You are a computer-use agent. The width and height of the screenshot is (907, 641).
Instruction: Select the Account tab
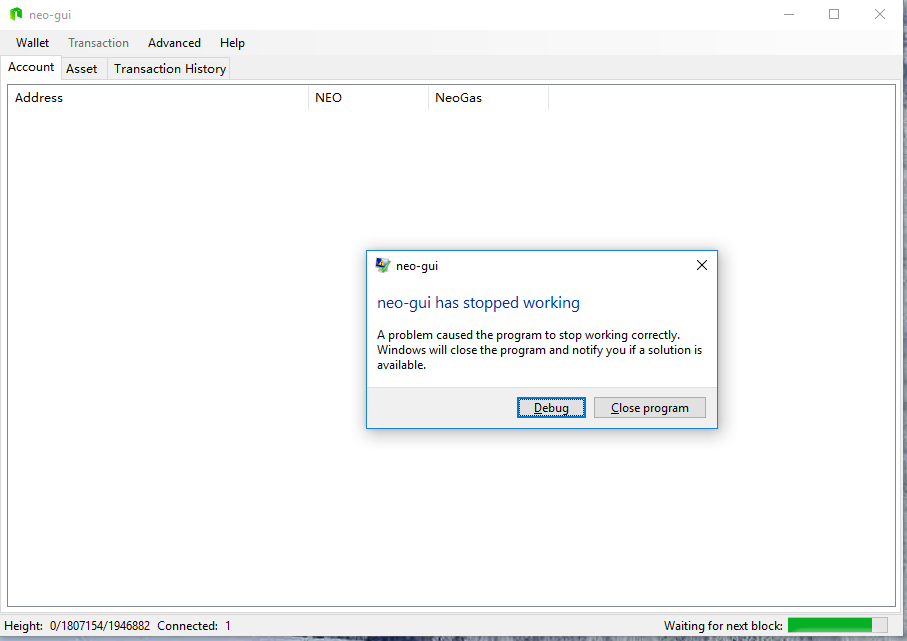click(x=31, y=67)
